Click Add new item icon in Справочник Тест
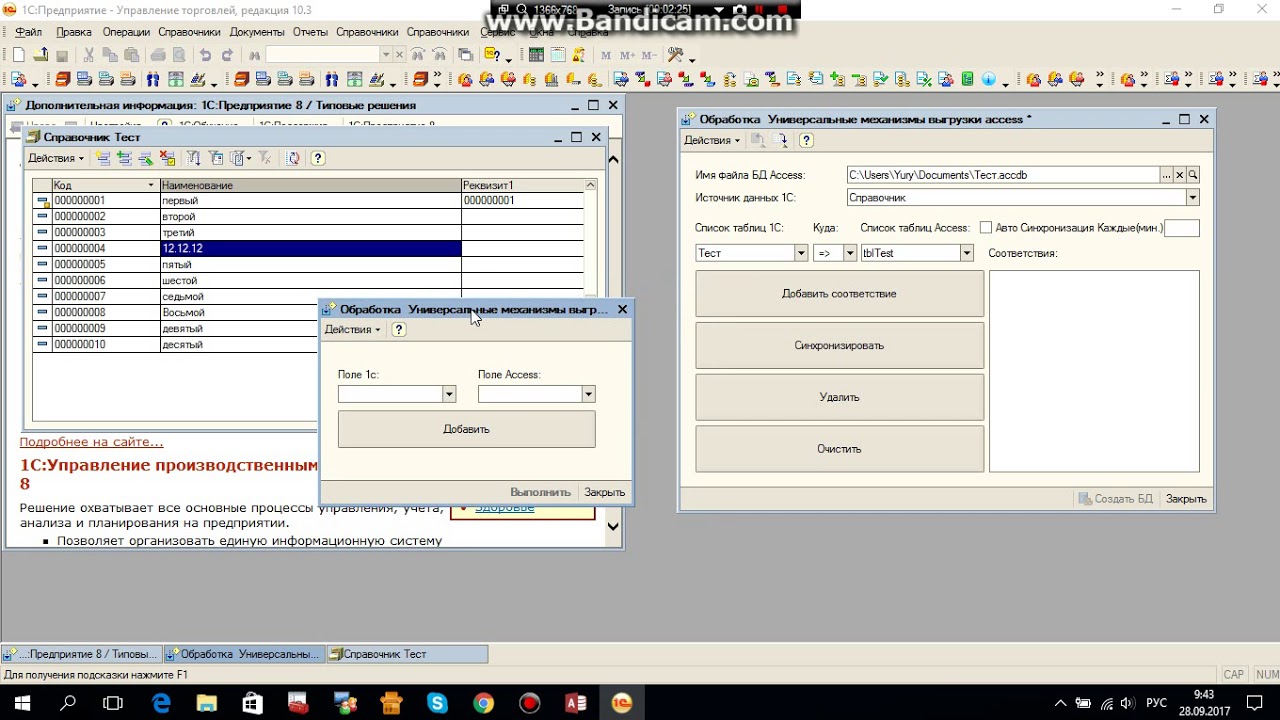The height and width of the screenshot is (720, 1280). (x=102, y=158)
